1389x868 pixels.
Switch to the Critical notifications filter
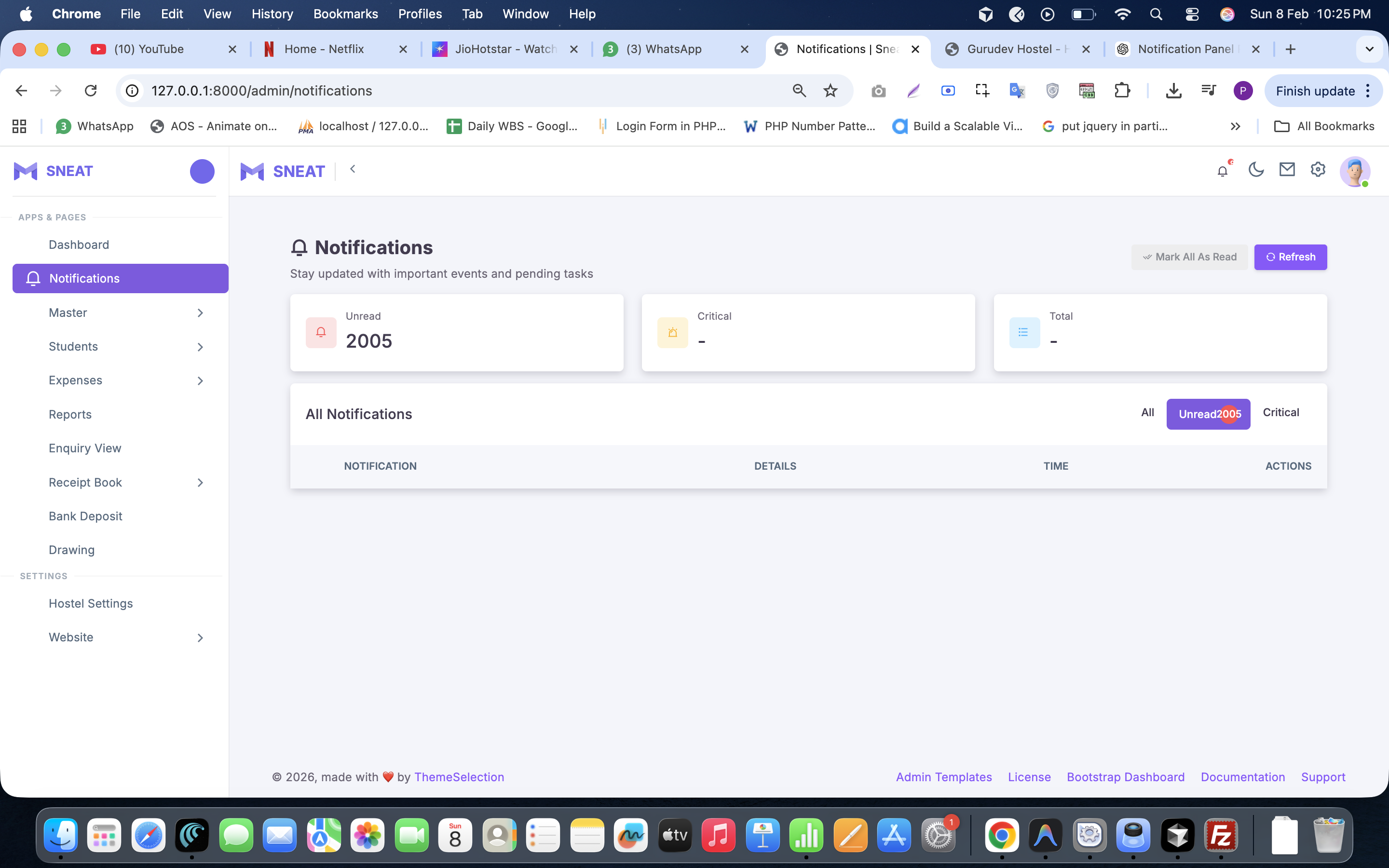point(1280,413)
